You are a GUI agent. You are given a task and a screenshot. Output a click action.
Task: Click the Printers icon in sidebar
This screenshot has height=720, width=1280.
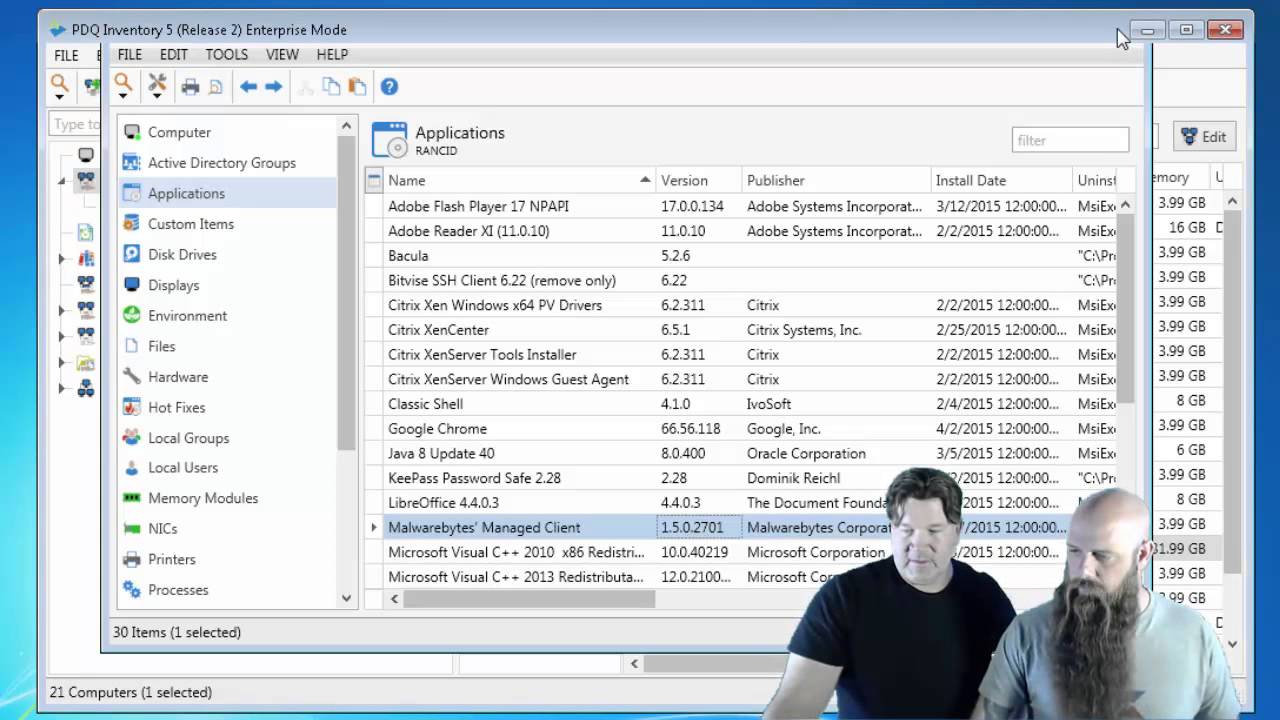tap(131, 559)
